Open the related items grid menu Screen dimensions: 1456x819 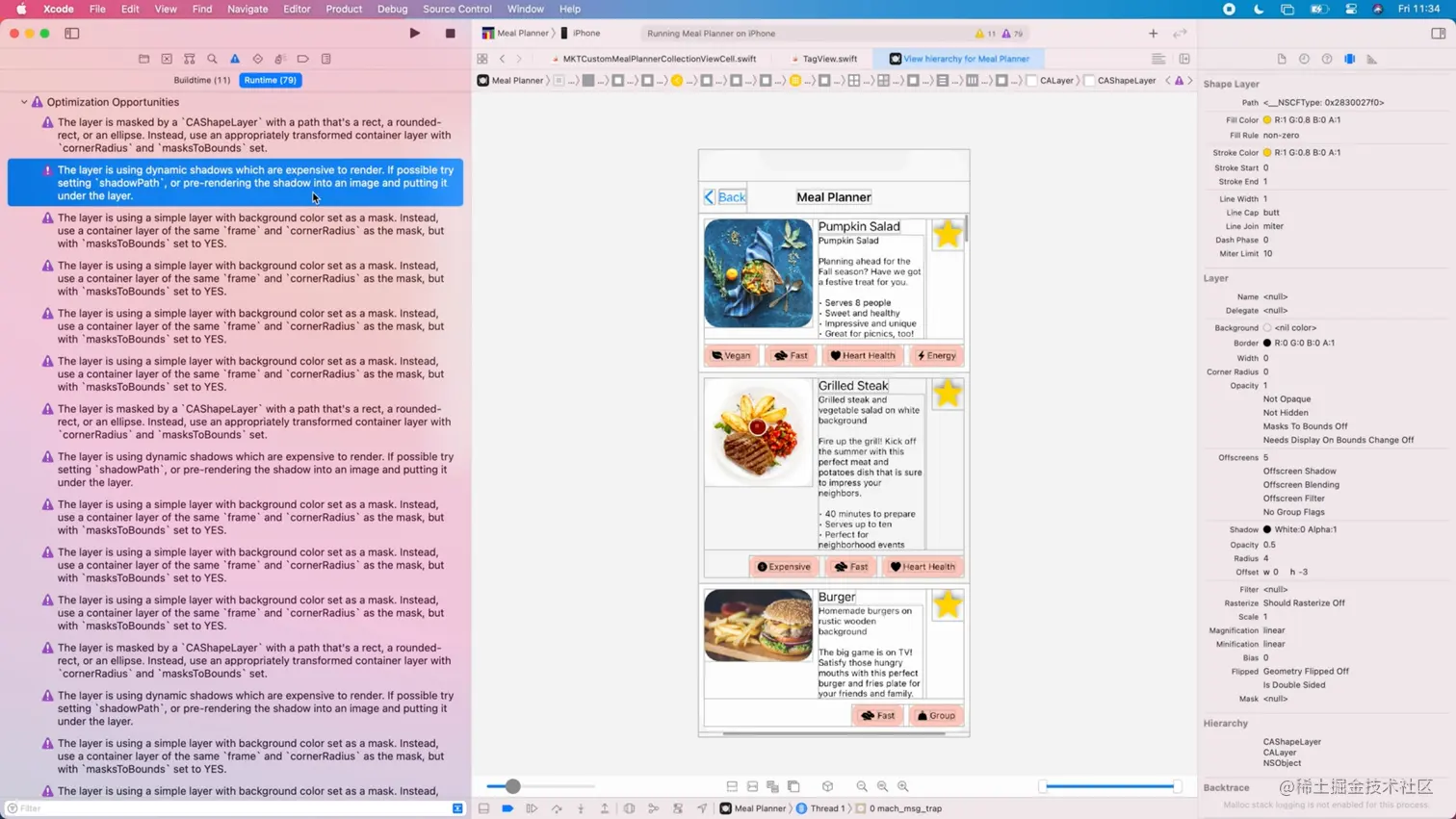482,59
